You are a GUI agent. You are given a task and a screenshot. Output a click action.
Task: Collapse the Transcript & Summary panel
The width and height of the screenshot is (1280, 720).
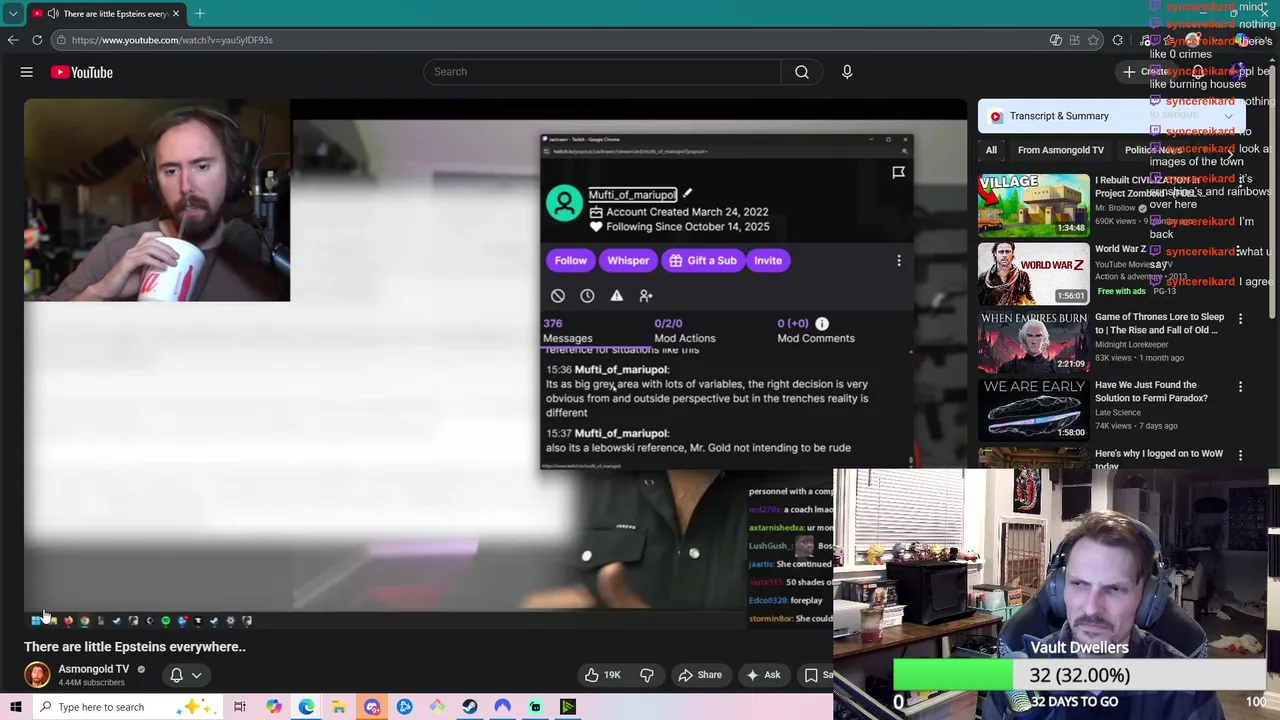click(x=1228, y=116)
